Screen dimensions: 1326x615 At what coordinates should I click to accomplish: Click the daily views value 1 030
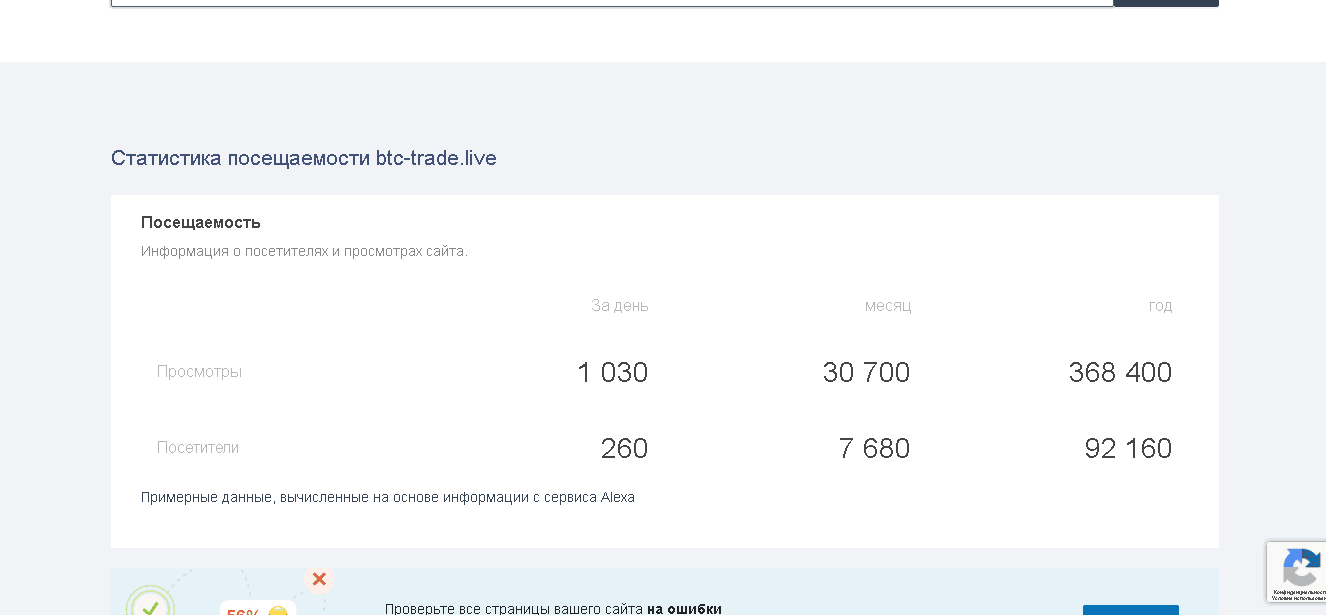[612, 372]
